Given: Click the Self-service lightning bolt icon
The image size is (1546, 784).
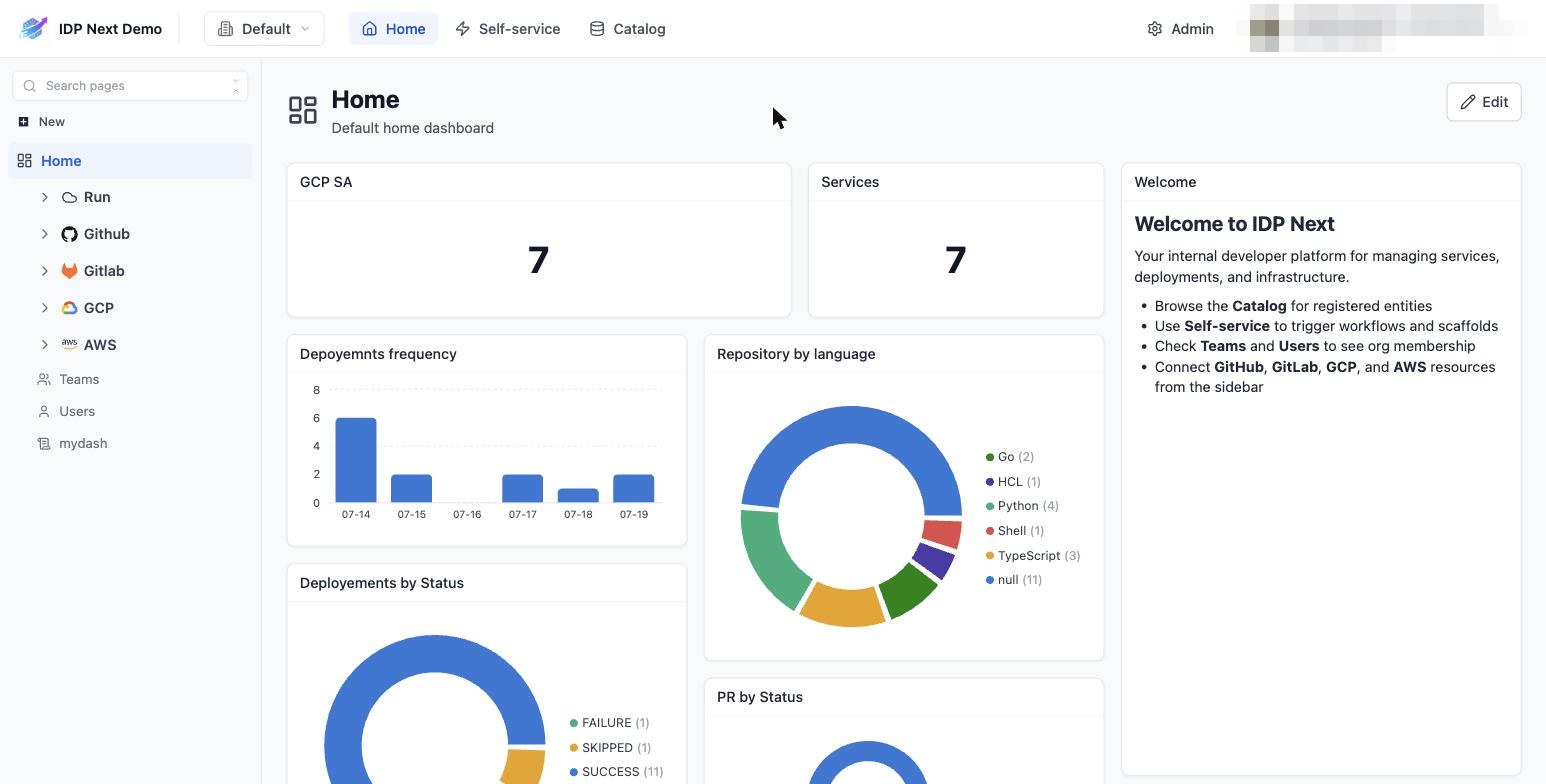Looking at the screenshot, I should click(x=463, y=29).
